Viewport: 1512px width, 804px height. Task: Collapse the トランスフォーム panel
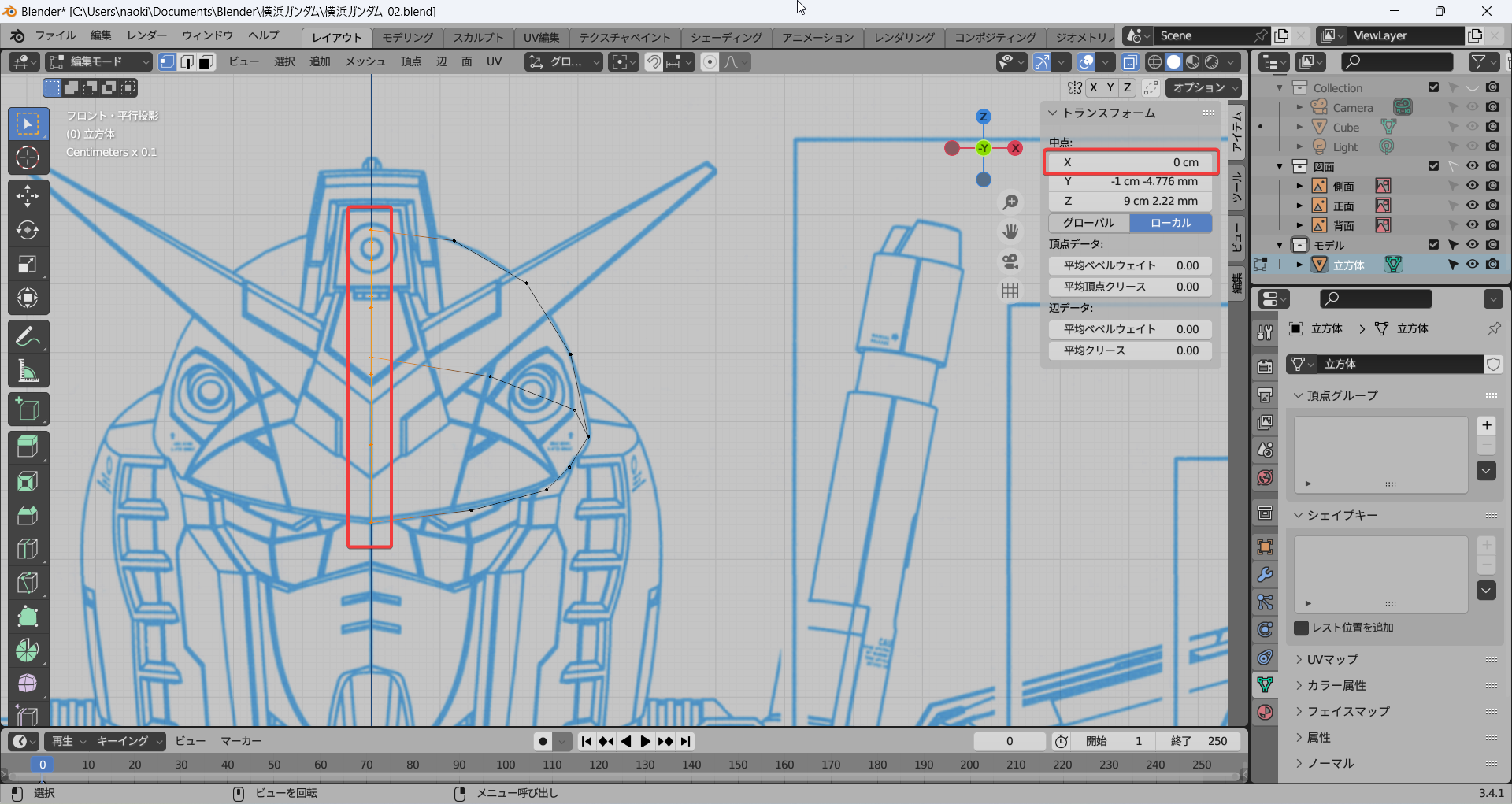[x=1053, y=113]
